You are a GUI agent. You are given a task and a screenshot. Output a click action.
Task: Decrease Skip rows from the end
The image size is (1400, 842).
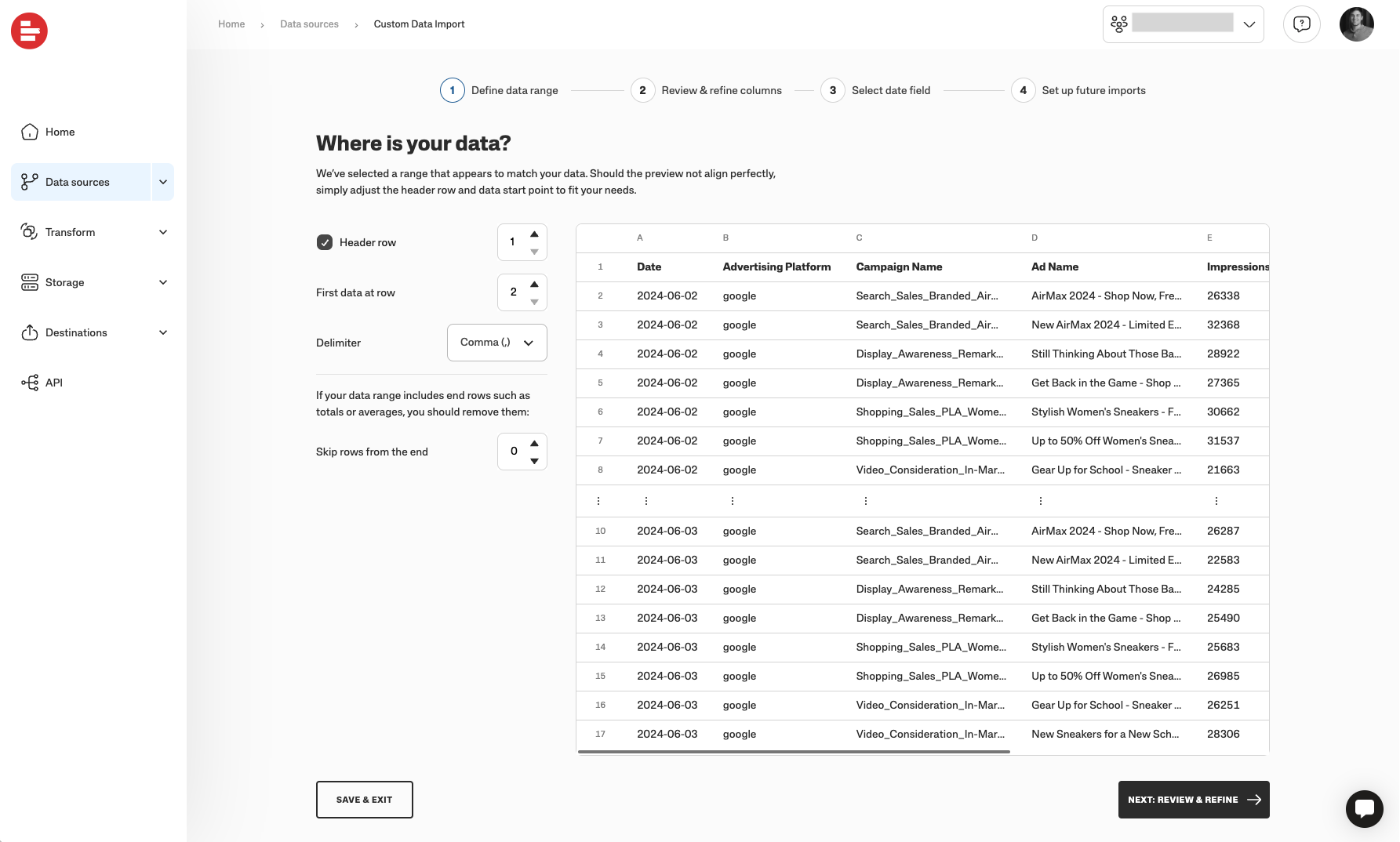(534, 461)
